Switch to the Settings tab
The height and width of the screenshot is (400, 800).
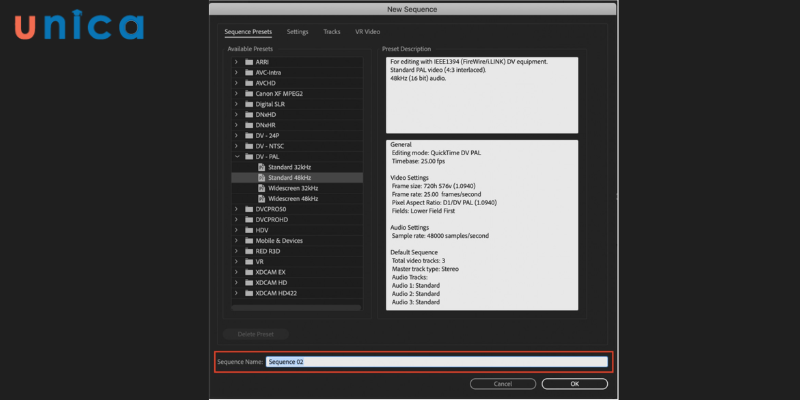[297, 32]
